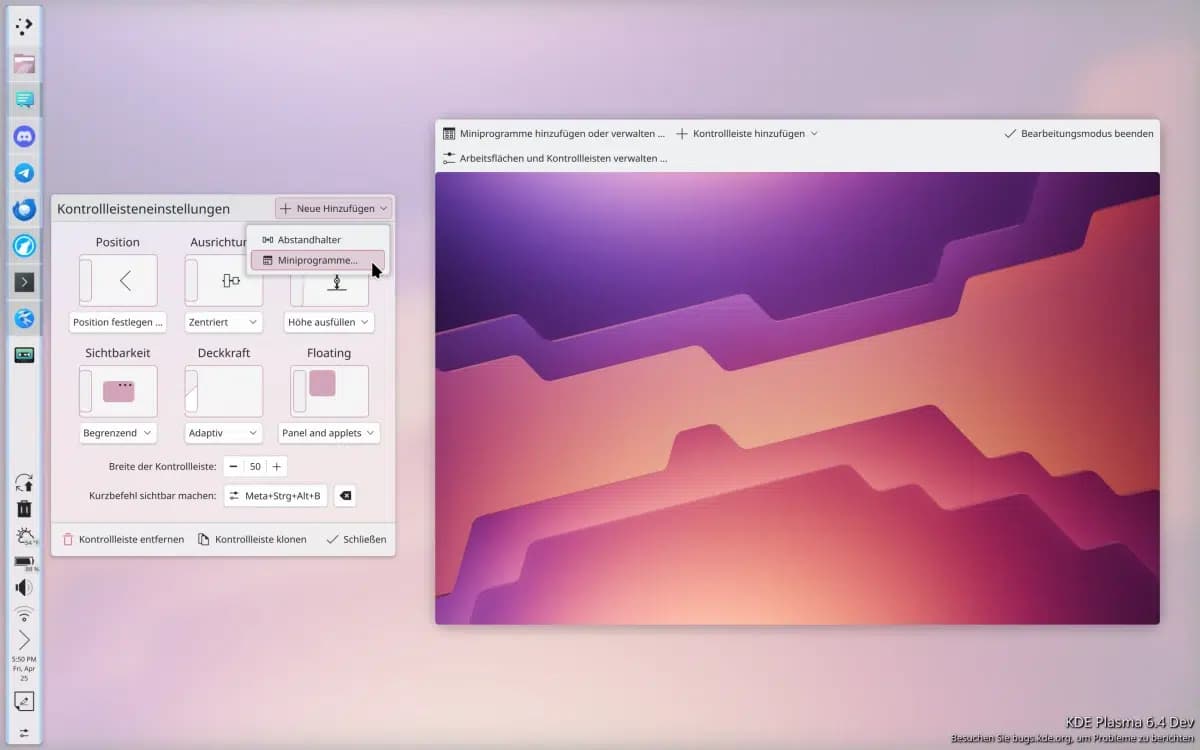Open the Adaptiv opacity dropdown
This screenshot has height=750, width=1200.
pyautogui.click(x=224, y=433)
